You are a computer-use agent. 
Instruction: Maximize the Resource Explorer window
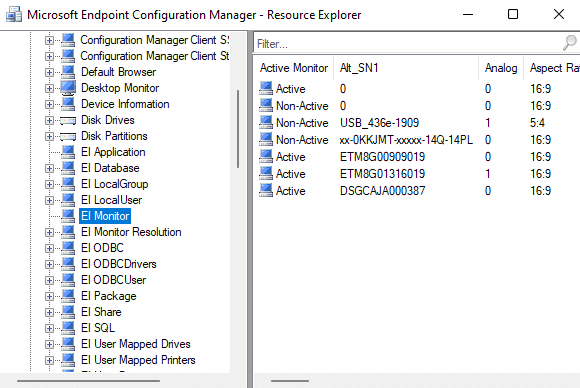point(513,14)
